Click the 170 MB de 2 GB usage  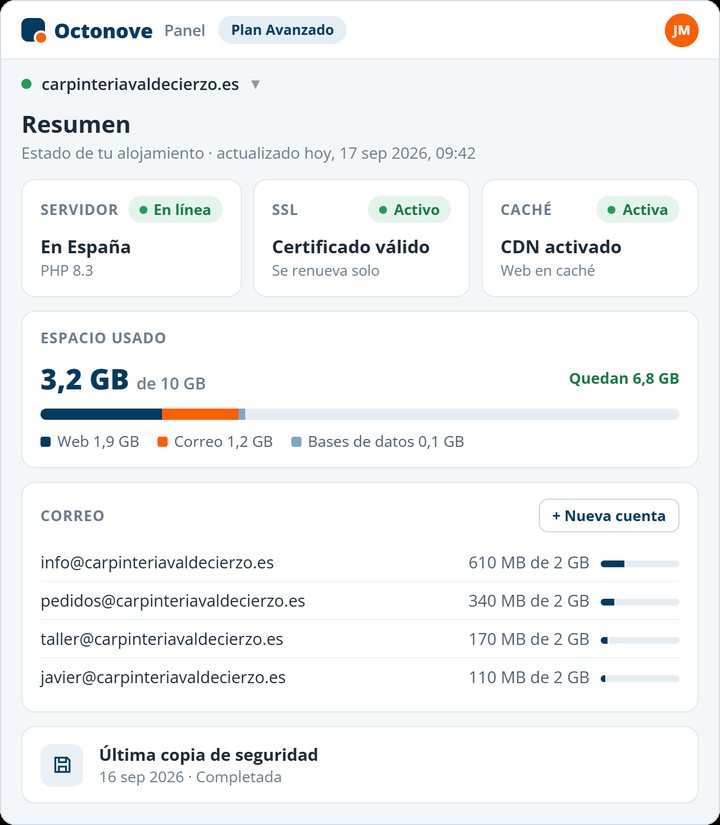tap(529, 639)
